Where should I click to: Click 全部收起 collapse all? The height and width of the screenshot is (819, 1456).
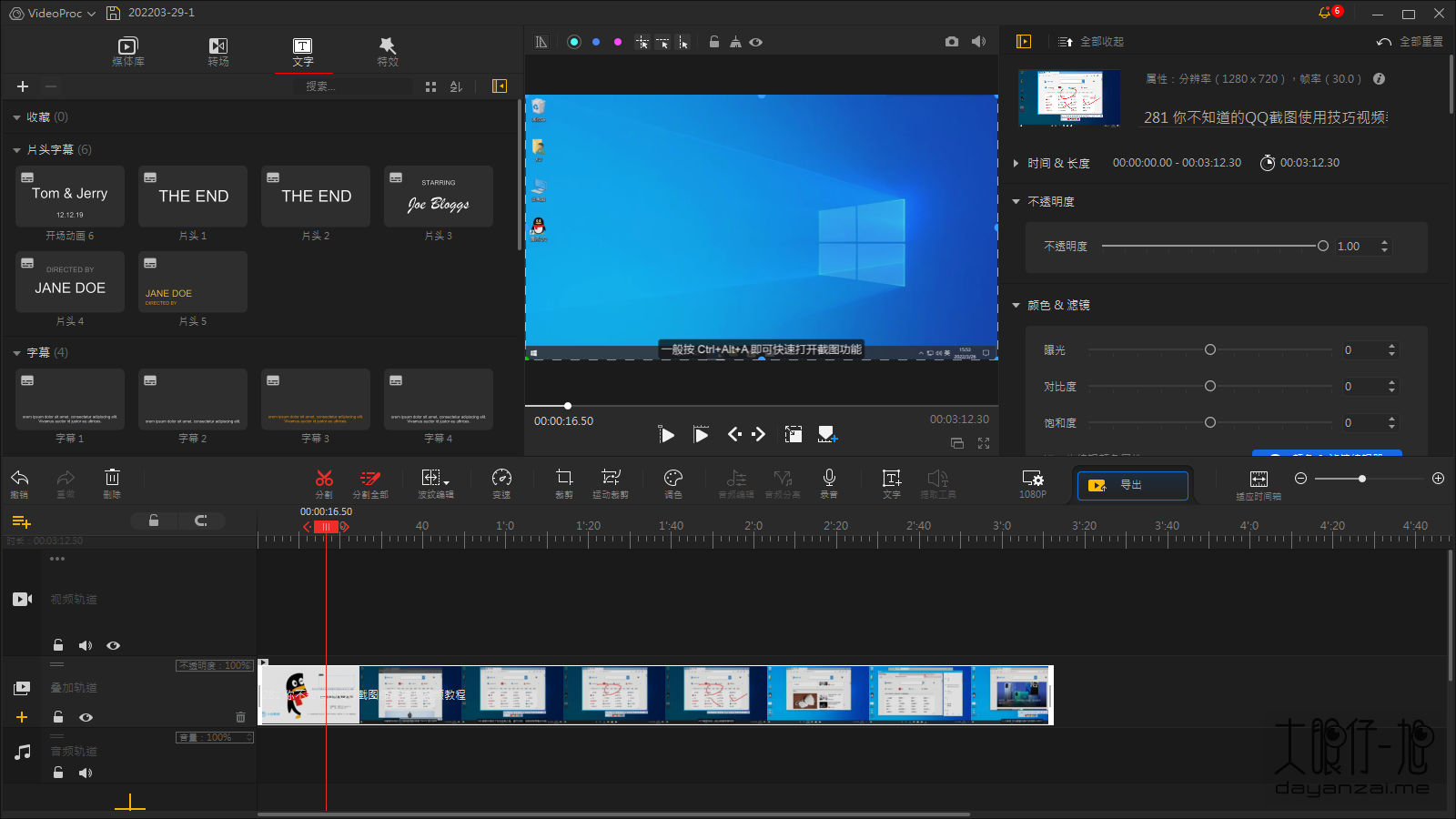coord(1091,42)
